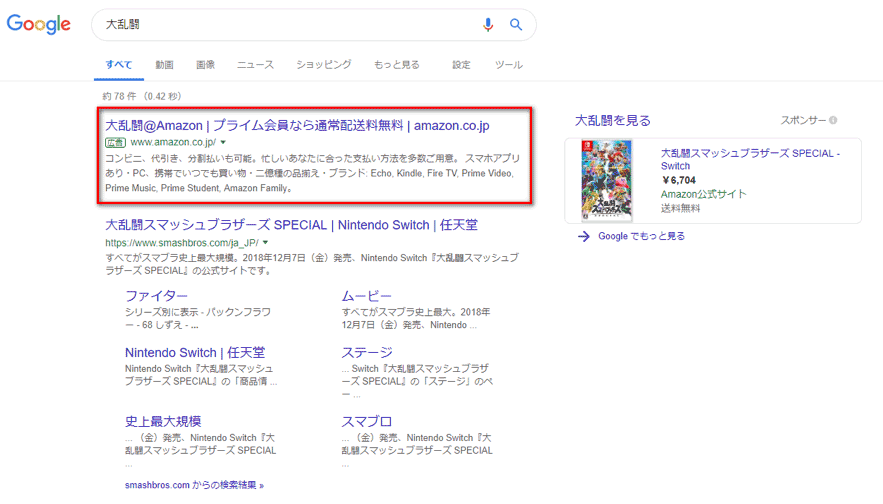Image resolution: width=883 pixels, height=504 pixels.
Task: Switch to the 画像 tab
Action: point(205,65)
